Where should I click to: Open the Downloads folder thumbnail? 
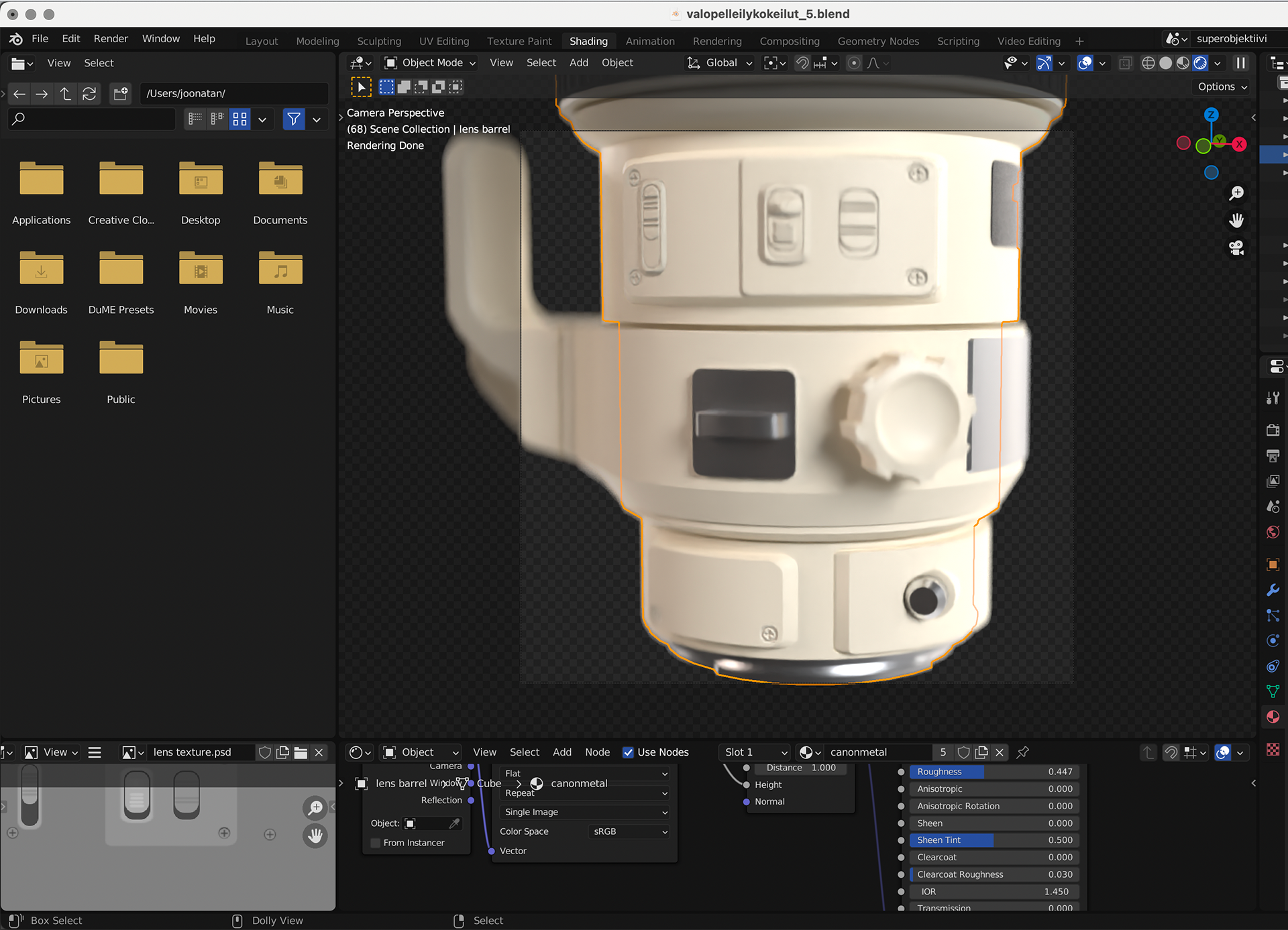click(x=41, y=269)
